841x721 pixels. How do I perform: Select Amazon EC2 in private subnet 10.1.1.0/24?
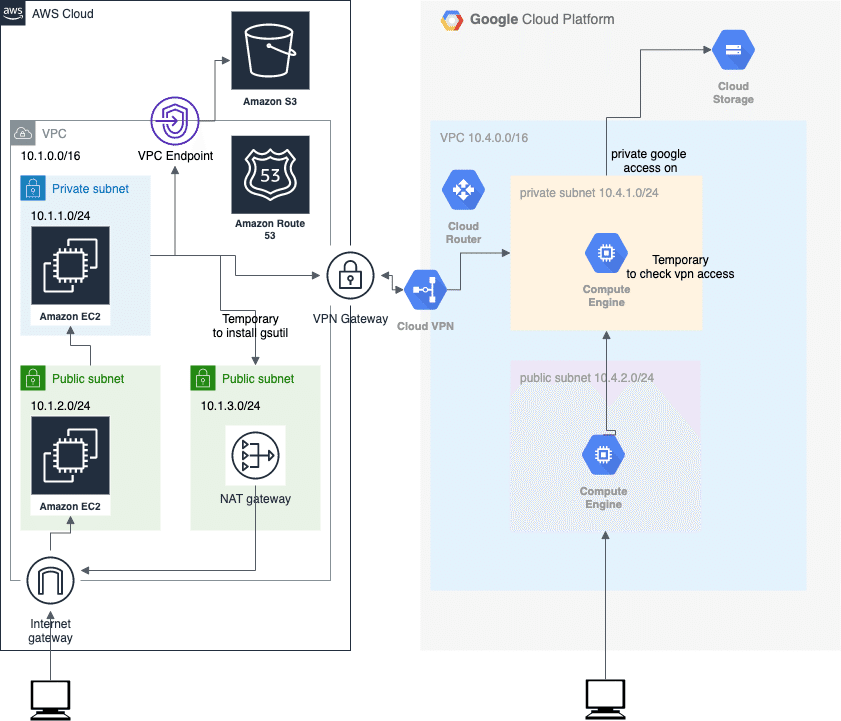pyautogui.click(x=70, y=265)
